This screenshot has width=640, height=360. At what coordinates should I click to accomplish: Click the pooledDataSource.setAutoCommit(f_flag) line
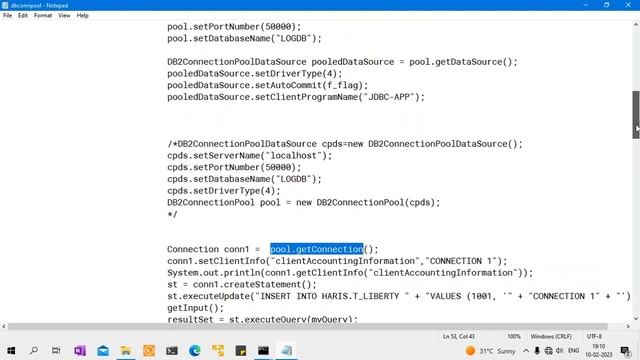pyautogui.click(x=267, y=85)
